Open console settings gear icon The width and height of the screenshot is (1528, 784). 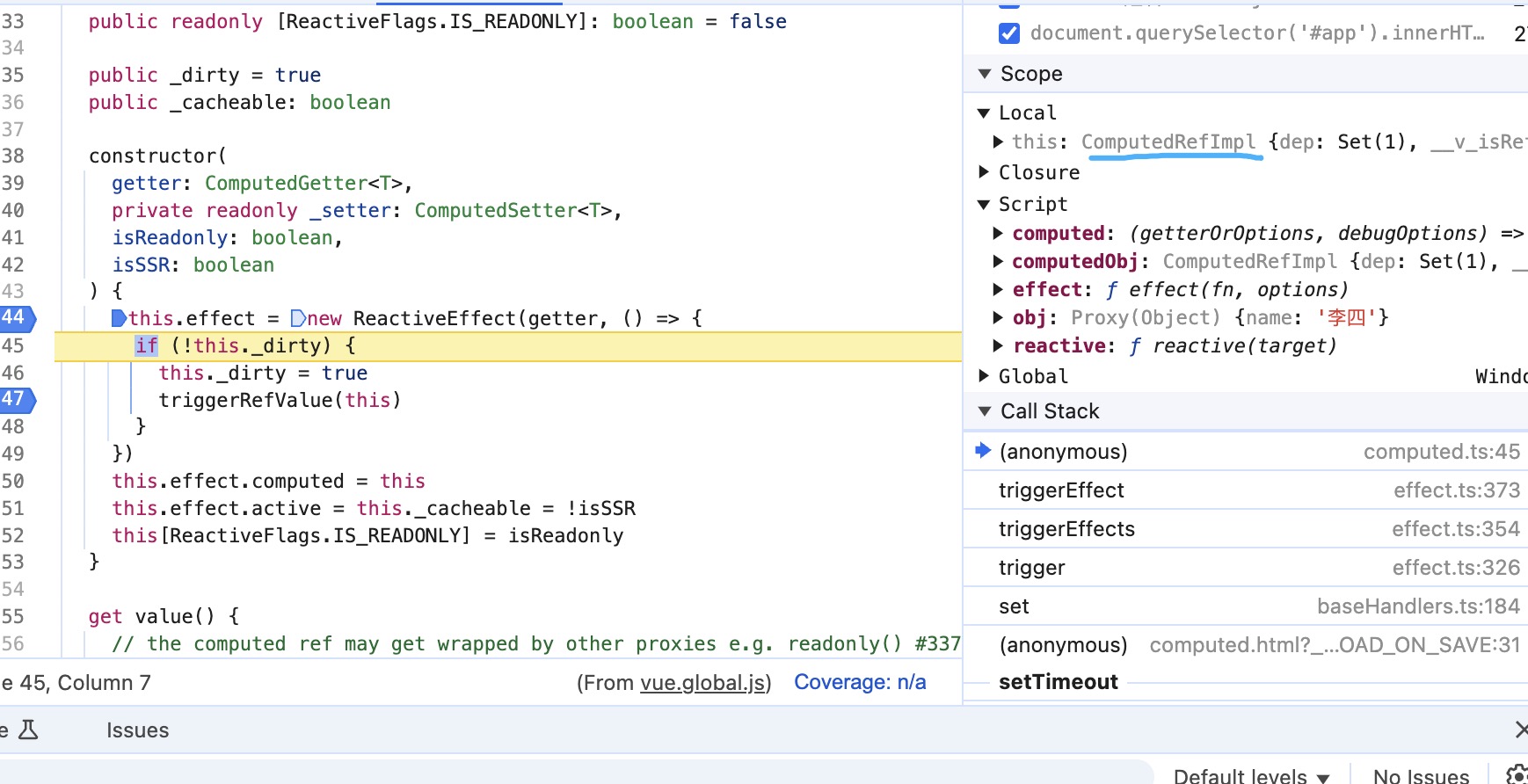point(1516,774)
